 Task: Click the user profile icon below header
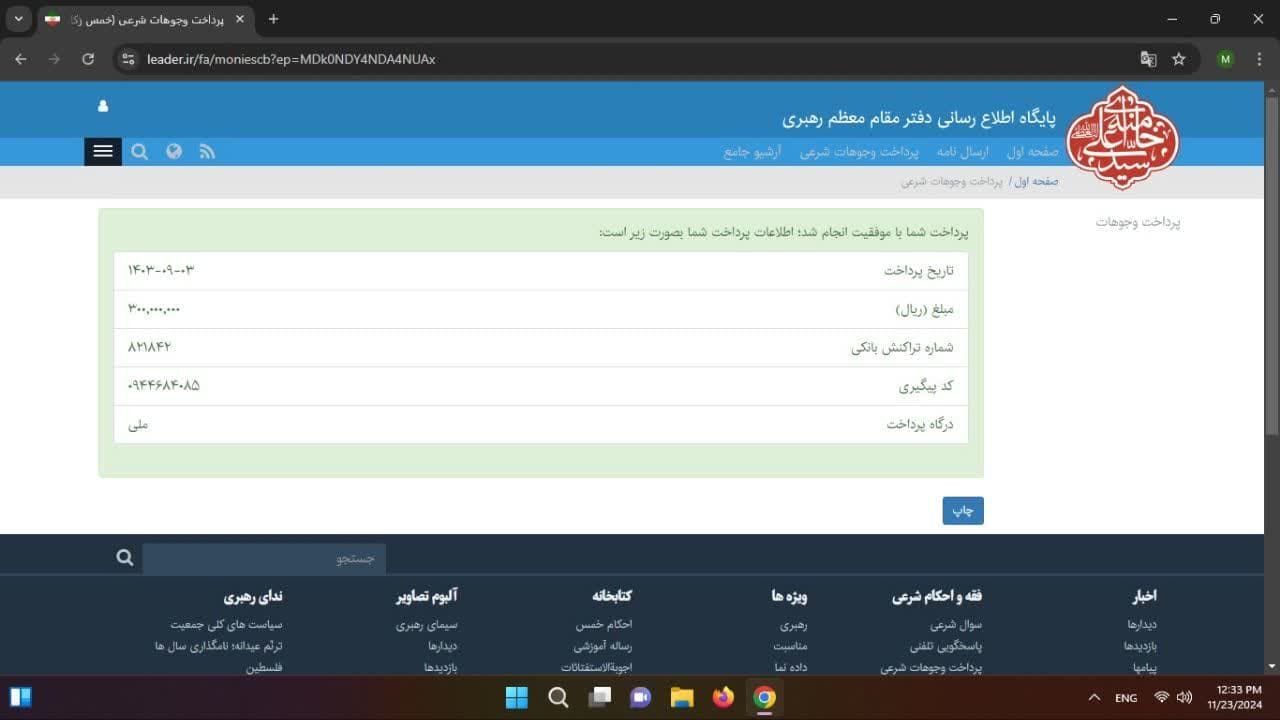tap(103, 105)
